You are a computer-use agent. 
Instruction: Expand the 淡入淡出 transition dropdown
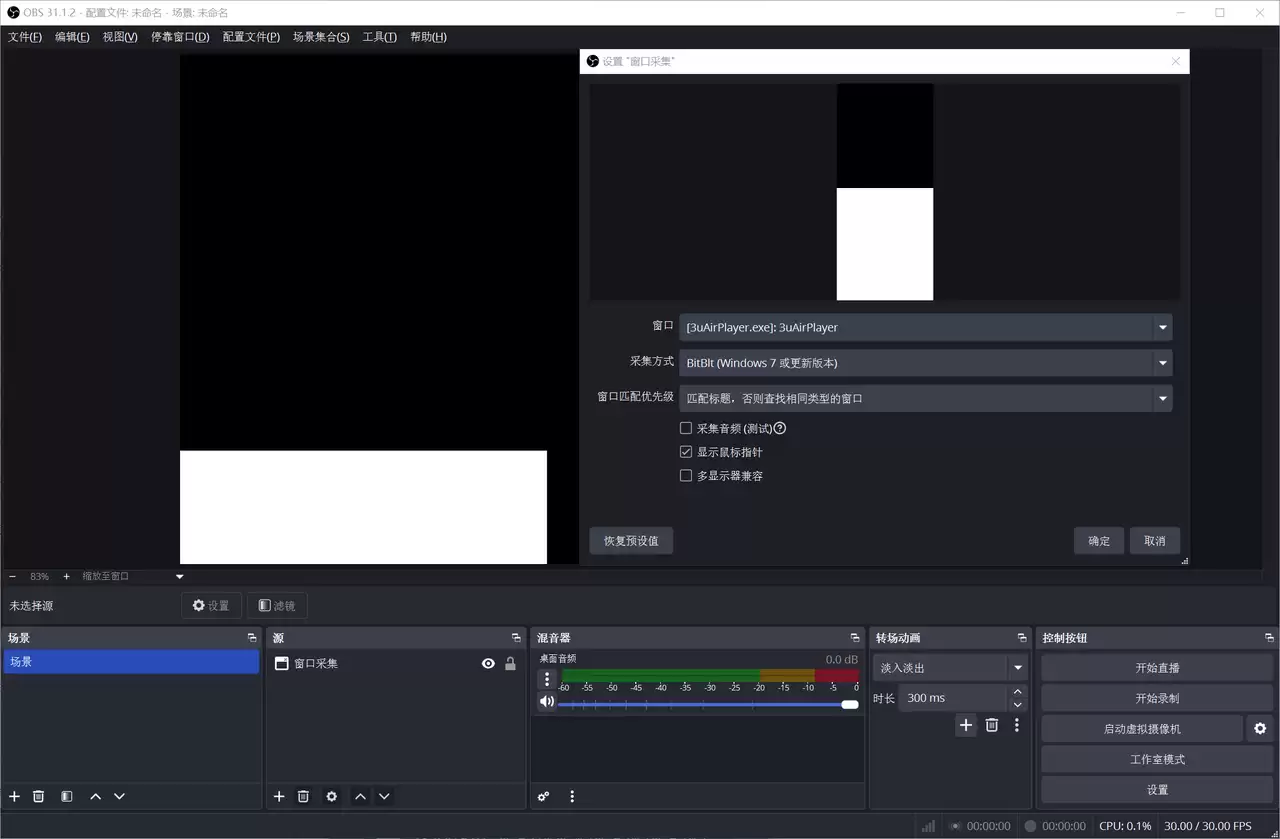click(1018, 668)
